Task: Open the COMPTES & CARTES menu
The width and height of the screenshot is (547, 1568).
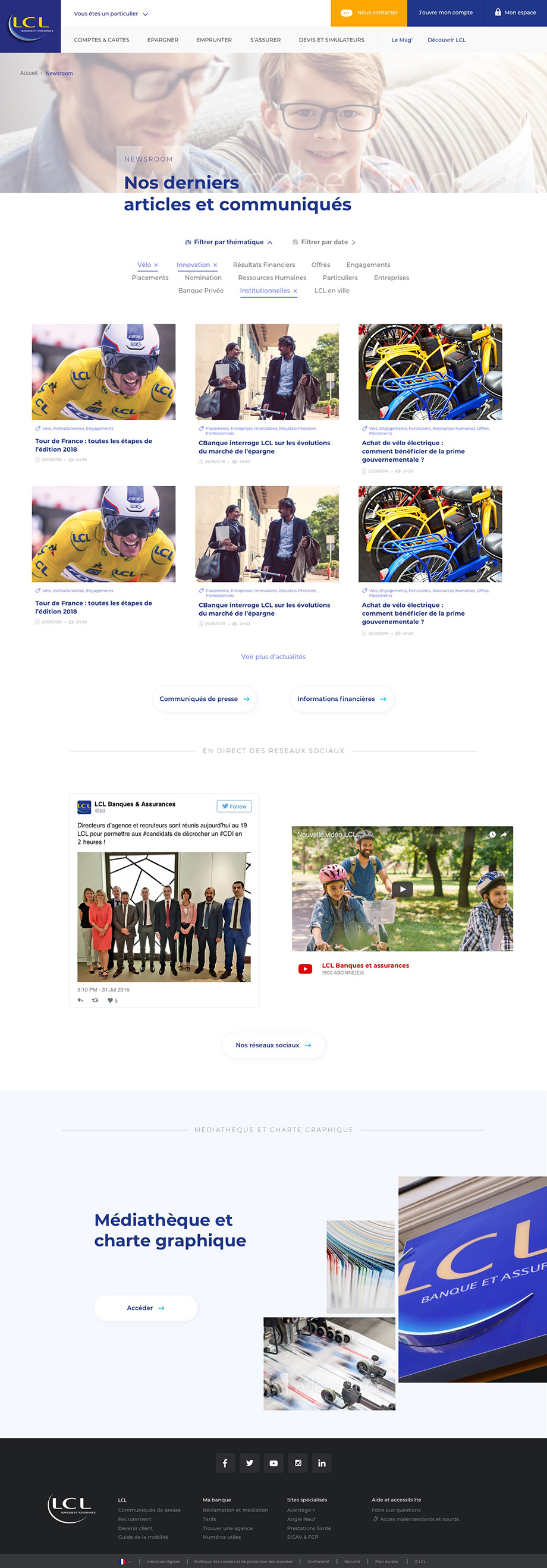Action: point(102,40)
